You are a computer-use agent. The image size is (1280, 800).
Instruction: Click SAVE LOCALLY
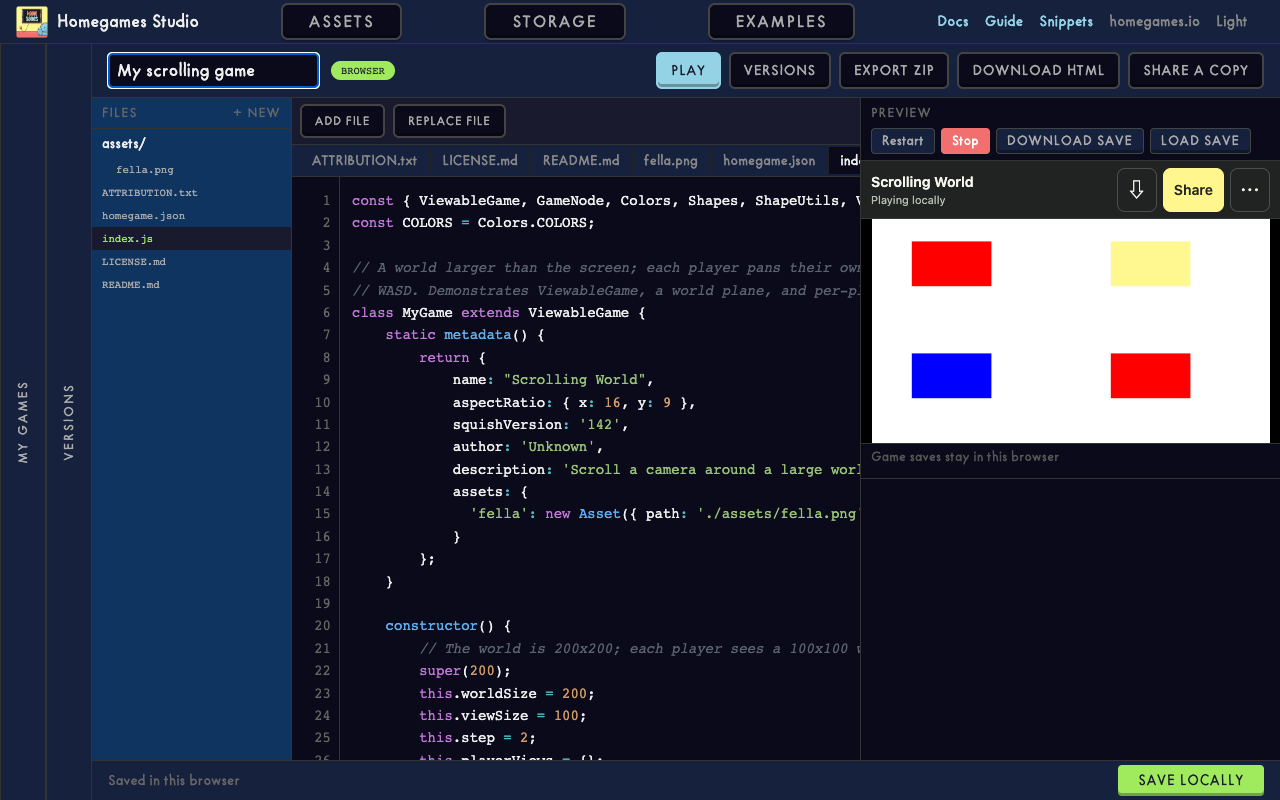click(x=1190, y=780)
